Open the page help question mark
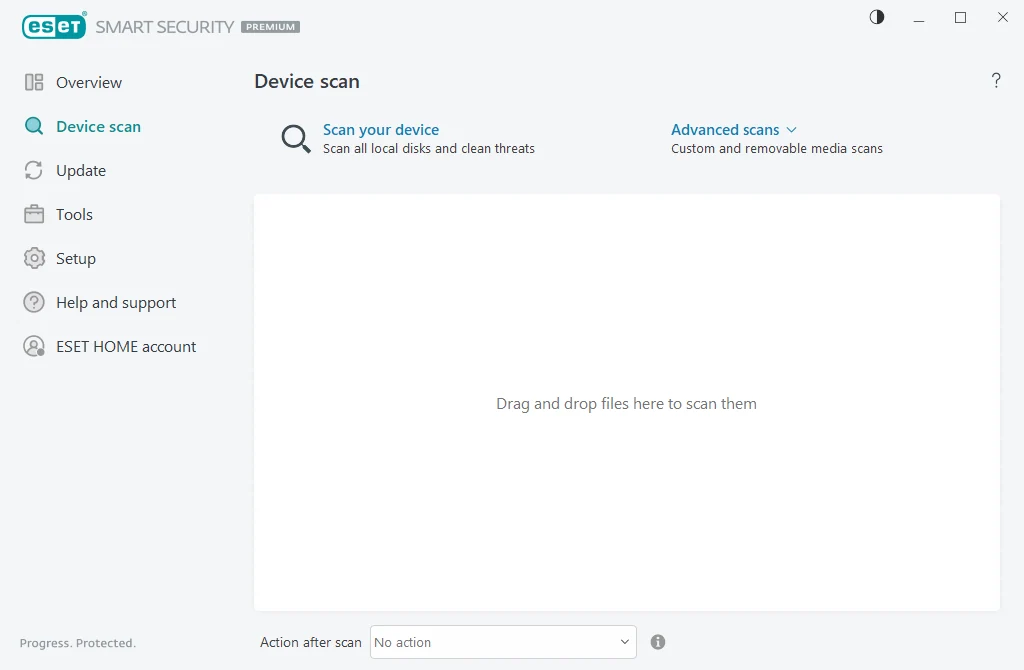Viewport: 1024px width, 670px height. [996, 80]
